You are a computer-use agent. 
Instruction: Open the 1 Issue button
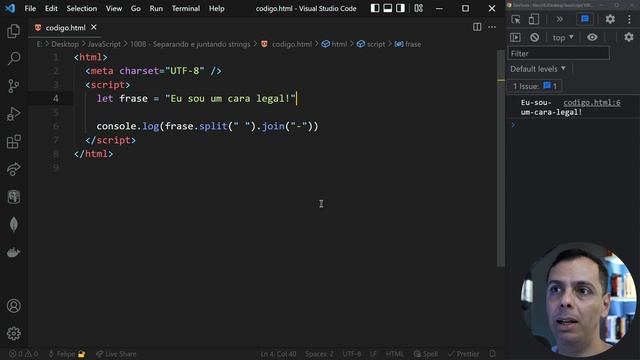[535, 86]
